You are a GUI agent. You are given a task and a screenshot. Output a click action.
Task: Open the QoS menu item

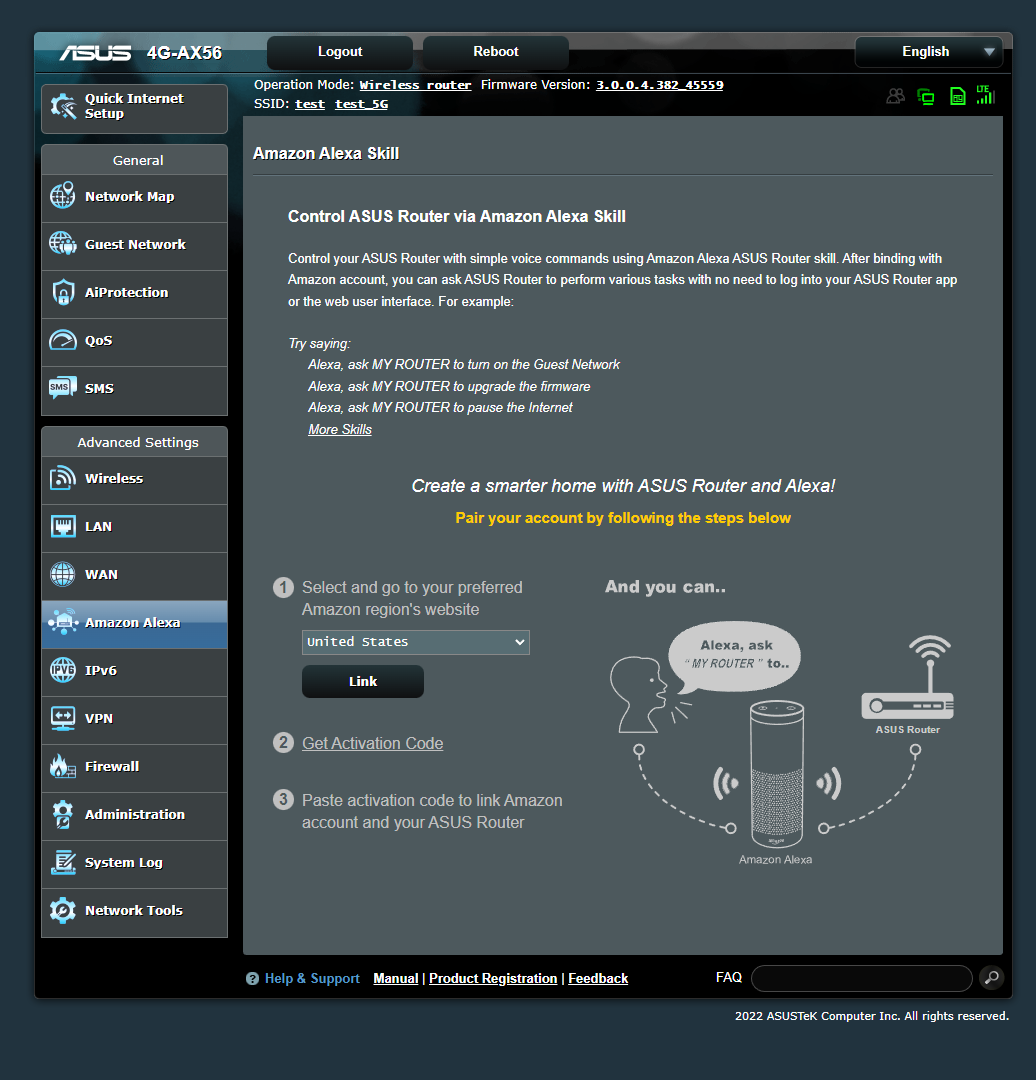134,341
